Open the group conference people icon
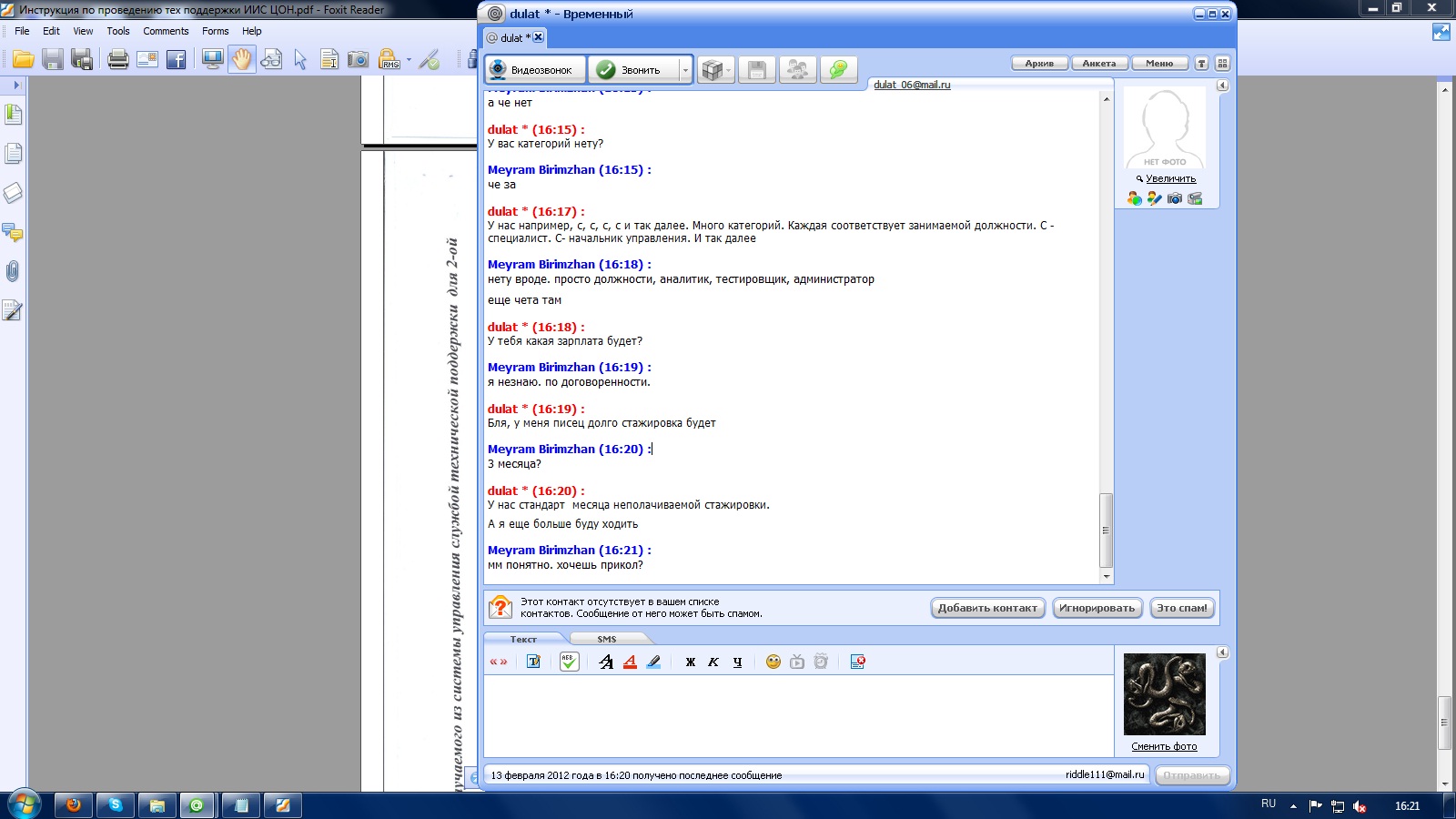Image resolution: width=1456 pixels, height=819 pixels. click(798, 70)
